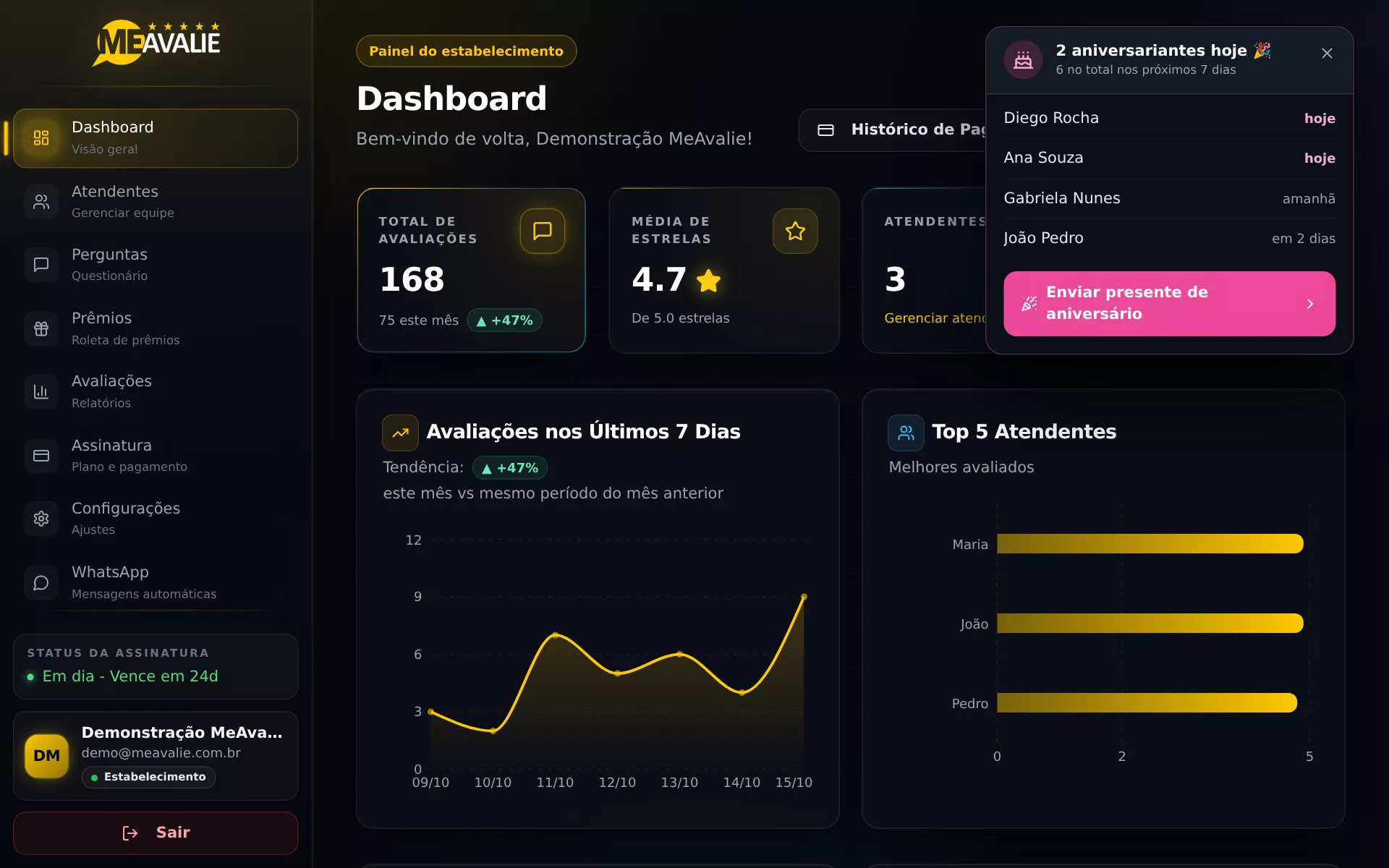Click the Configurações gear icon
Screen dimensions: 1389x868
point(41,519)
